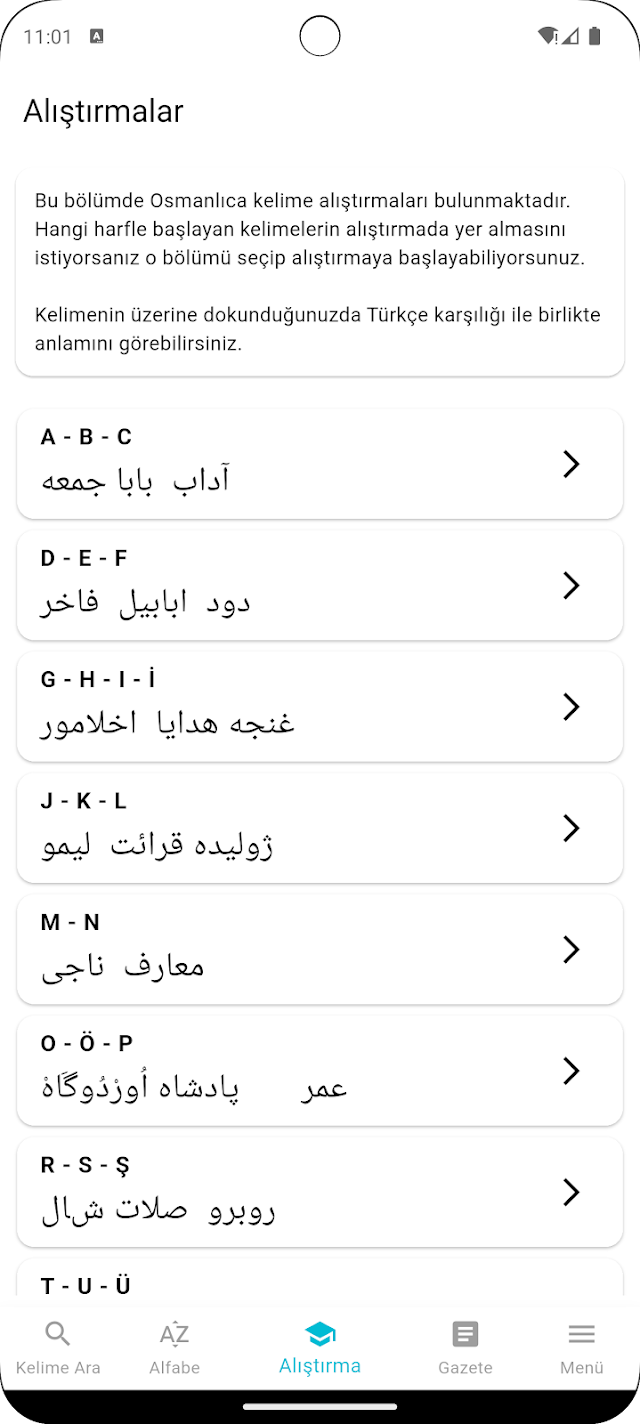Screen dimensions: 640x1424
Task: Expand the J - K - L chevron
Action: tap(571, 828)
